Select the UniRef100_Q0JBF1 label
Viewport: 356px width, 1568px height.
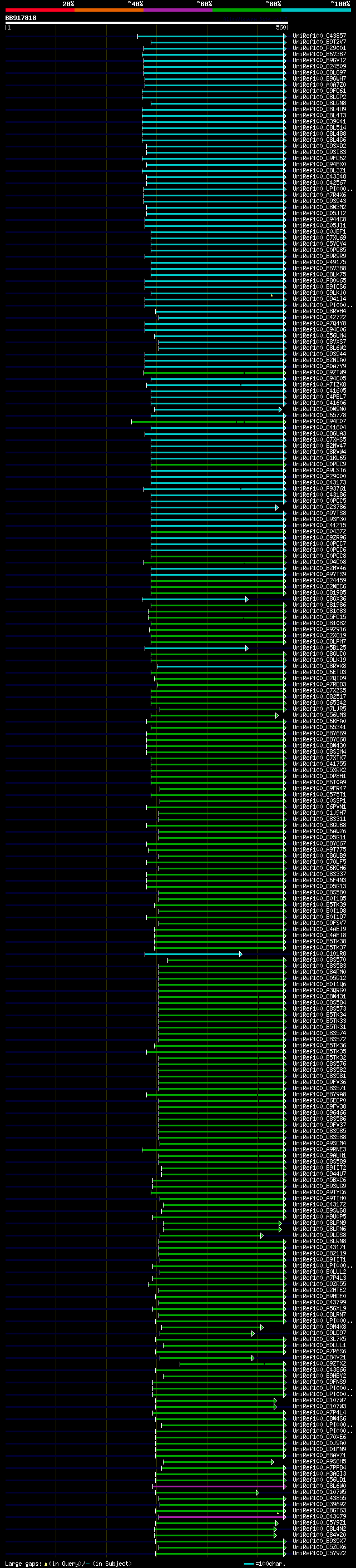(x=319, y=231)
